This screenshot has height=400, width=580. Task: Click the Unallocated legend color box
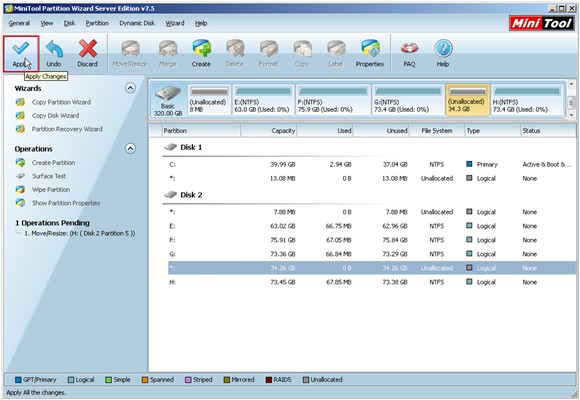click(306, 380)
